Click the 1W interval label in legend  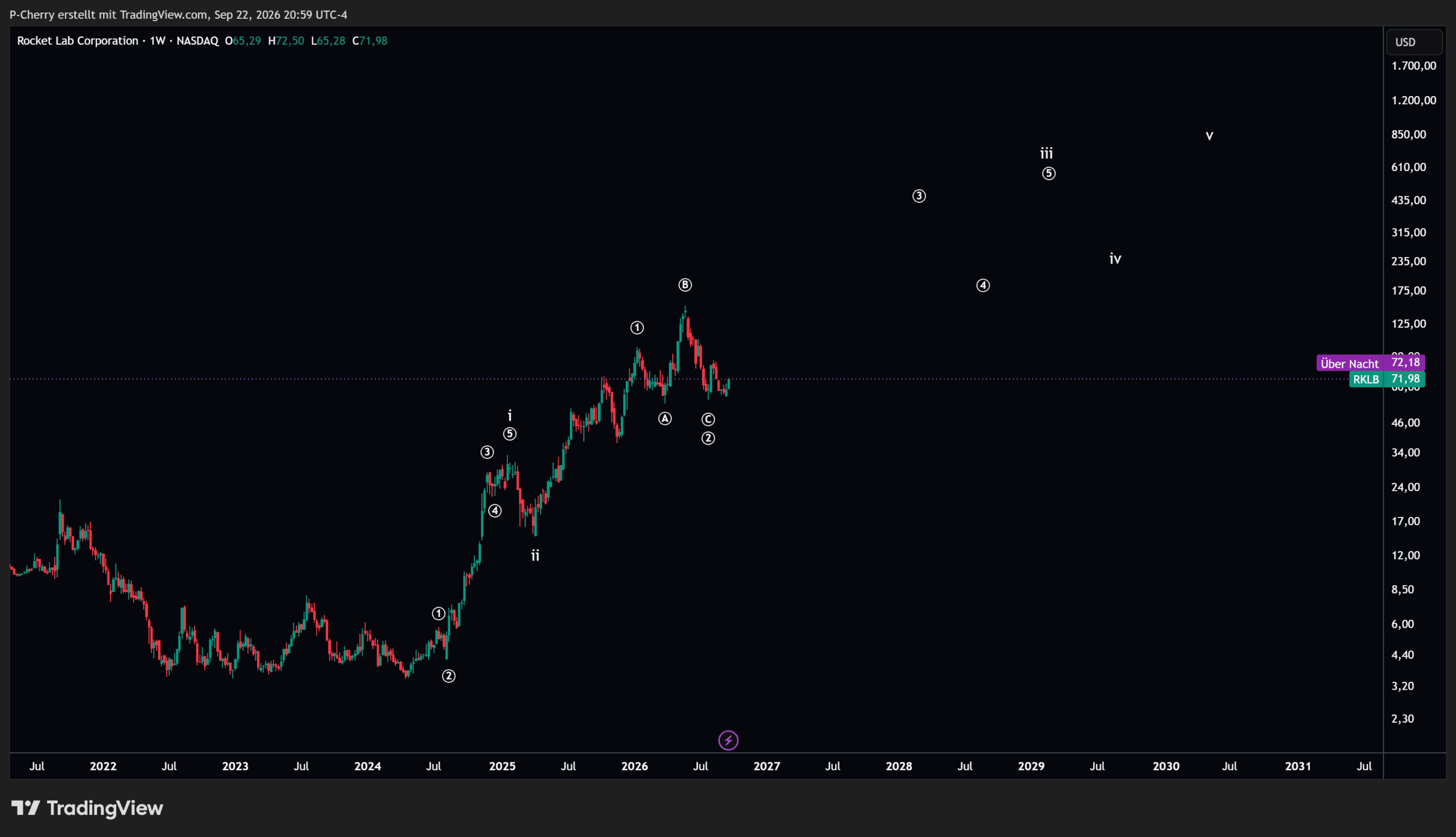[158, 41]
